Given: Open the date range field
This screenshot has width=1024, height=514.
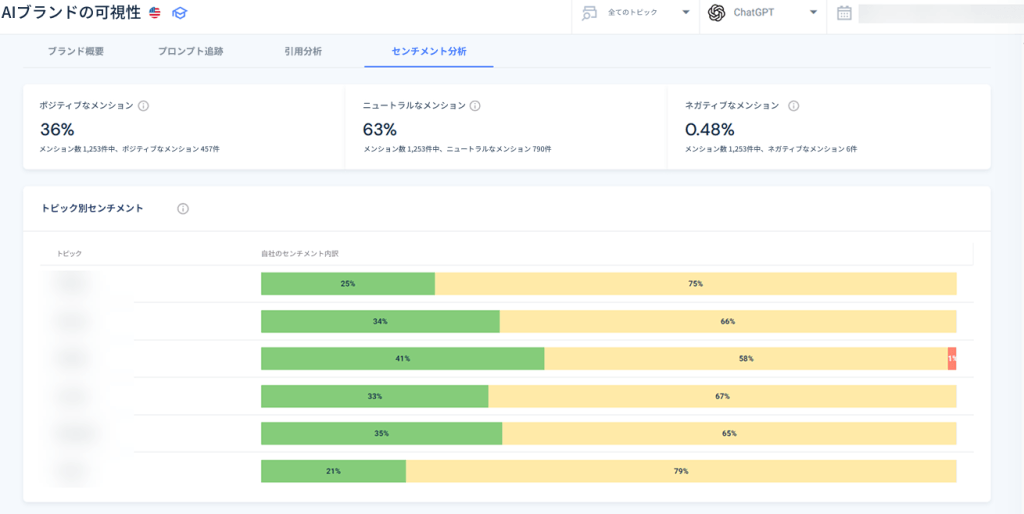Looking at the screenshot, I should [940, 13].
